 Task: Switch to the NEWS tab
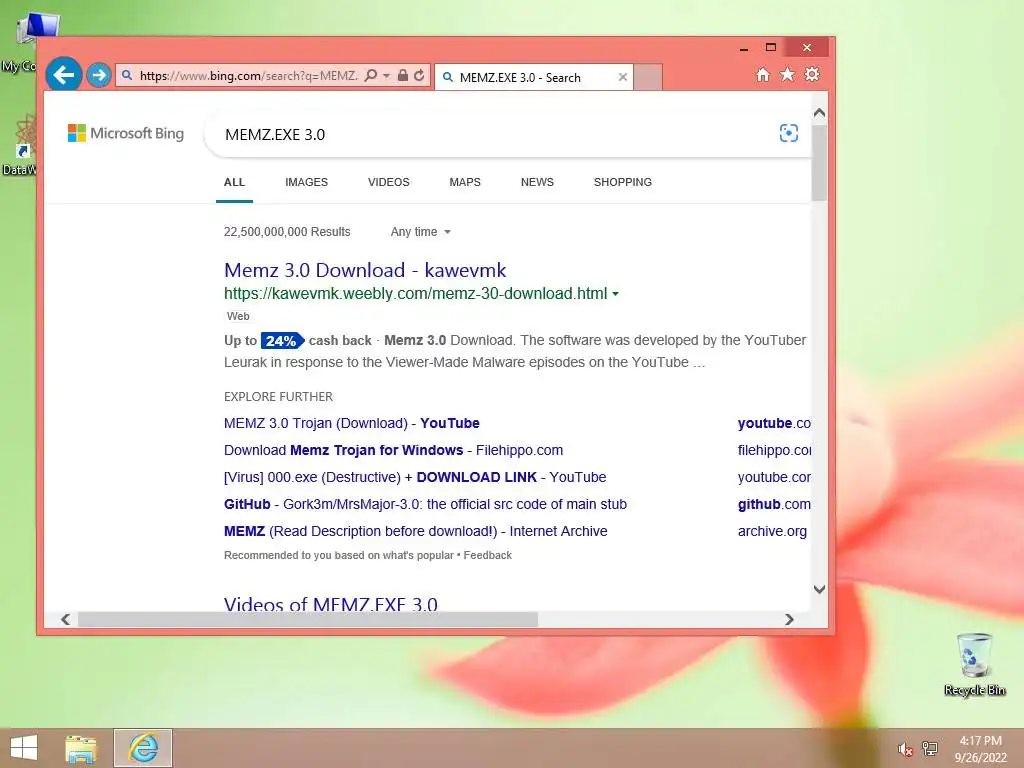pyautogui.click(x=537, y=182)
